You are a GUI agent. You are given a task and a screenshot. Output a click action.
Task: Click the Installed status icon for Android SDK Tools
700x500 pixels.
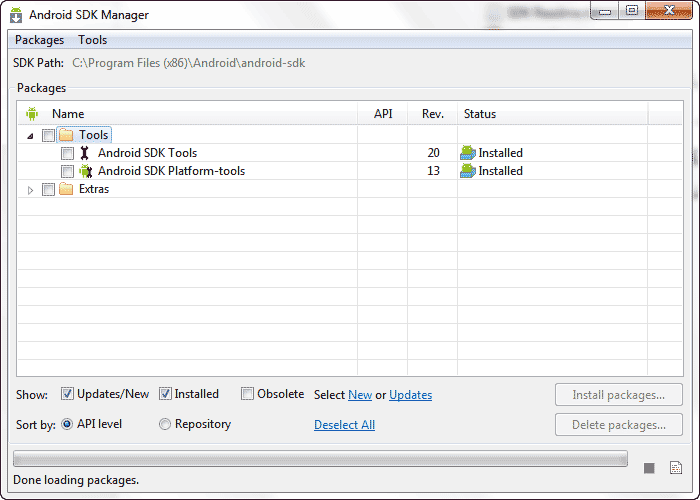pyautogui.click(x=467, y=153)
